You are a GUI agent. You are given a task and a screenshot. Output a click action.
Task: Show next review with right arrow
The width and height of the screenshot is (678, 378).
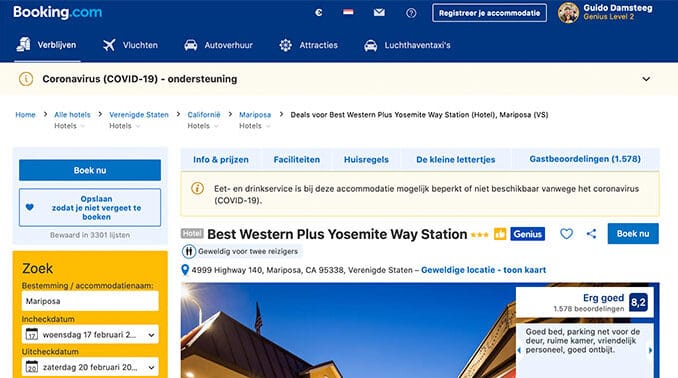click(x=650, y=350)
